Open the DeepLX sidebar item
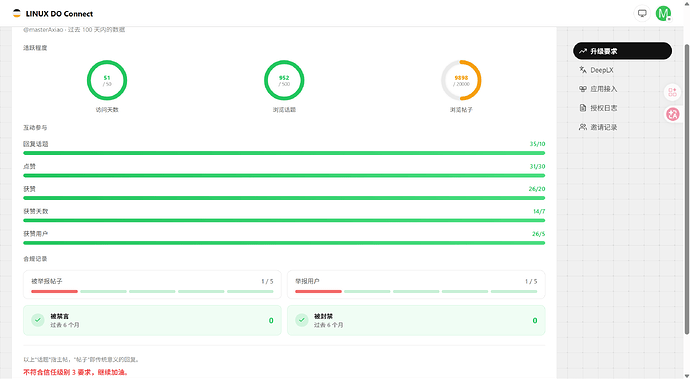690x379 pixels. pyautogui.click(x=622, y=70)
